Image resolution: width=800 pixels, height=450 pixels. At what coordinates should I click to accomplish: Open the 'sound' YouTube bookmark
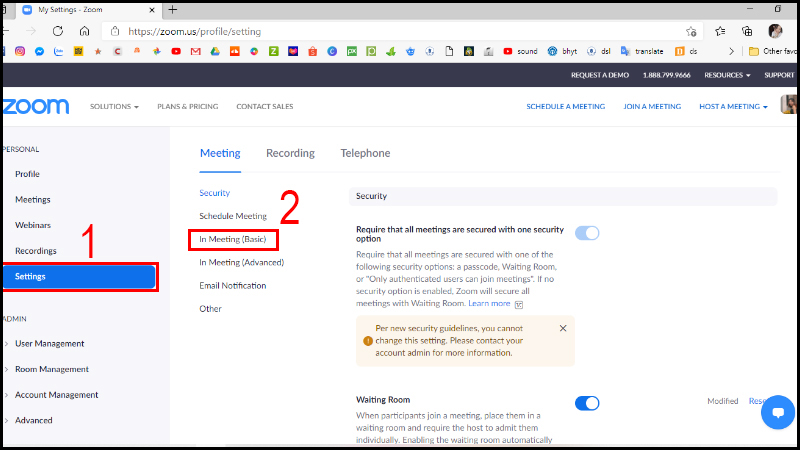[x=520, y=51]
